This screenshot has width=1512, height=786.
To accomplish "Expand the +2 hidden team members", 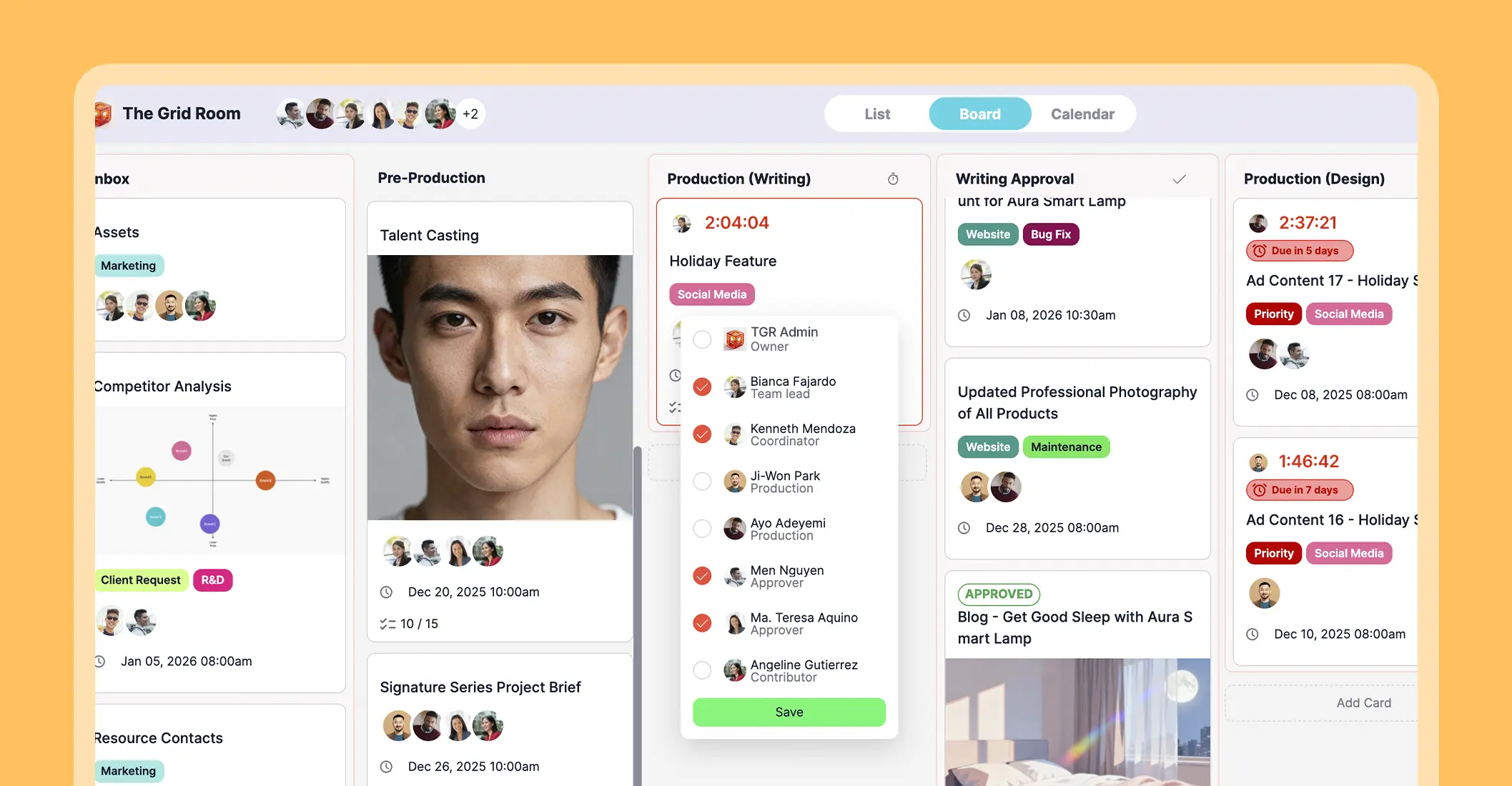I will 470,113.
